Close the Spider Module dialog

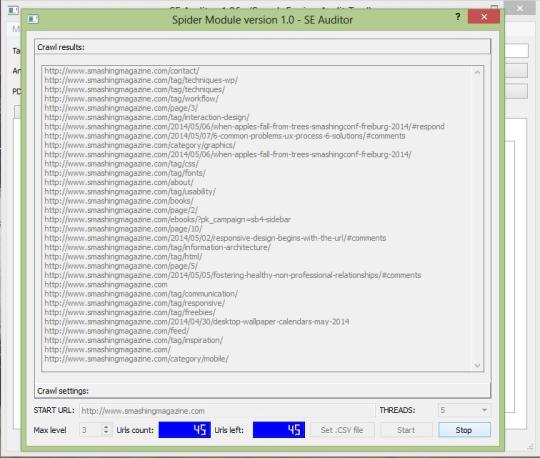point(484,17)
